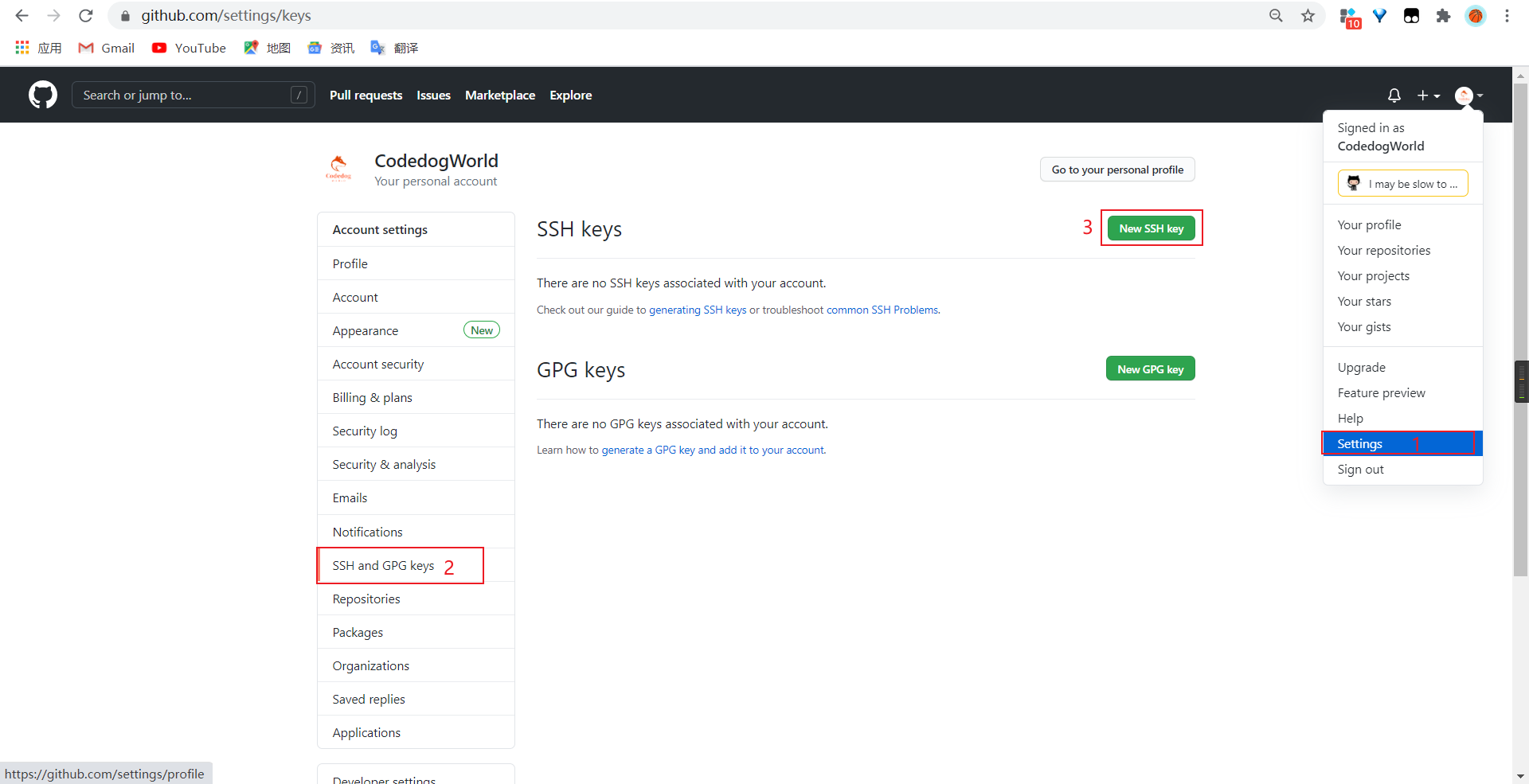Click the GitHub Octocat logo
The image size is (1529, 784).
43,95
